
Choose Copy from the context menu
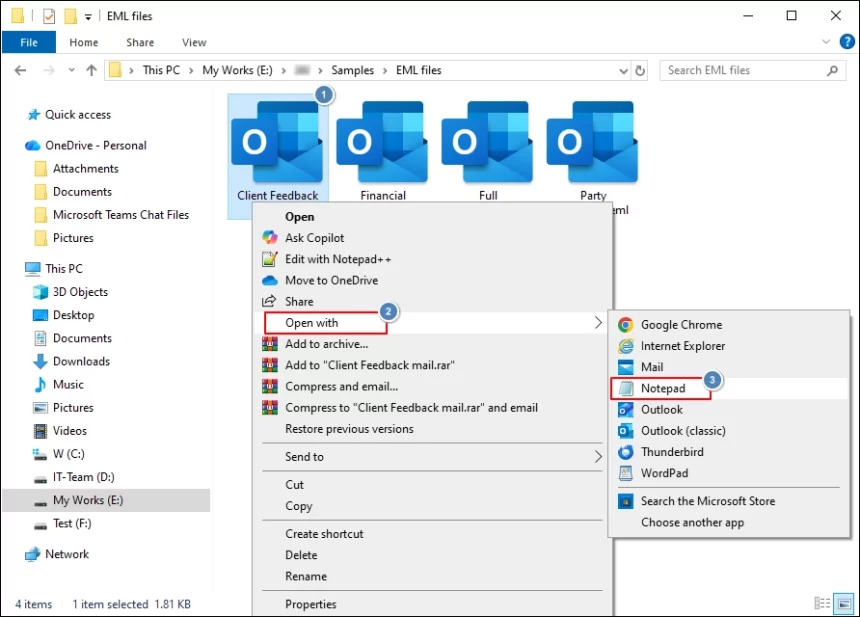(298, 506)
